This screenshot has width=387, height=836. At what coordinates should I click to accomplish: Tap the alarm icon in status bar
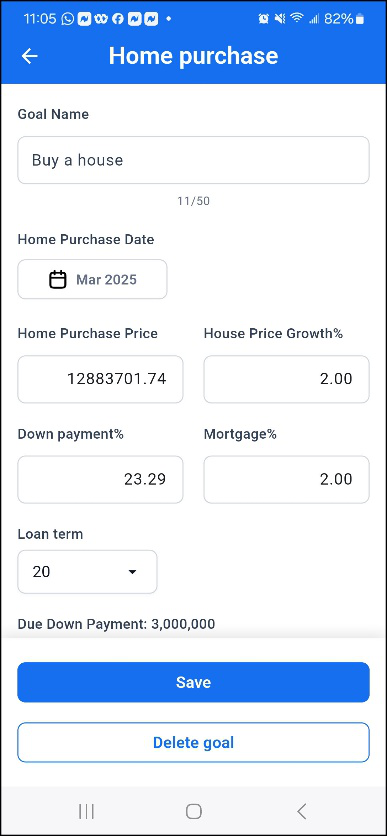click(x=263, y=19)
